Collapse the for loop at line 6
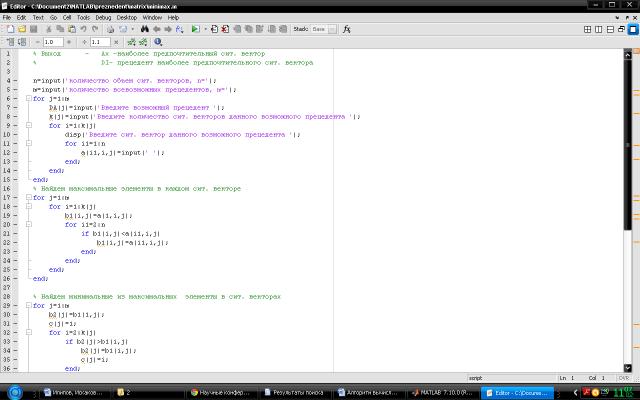This screenshot has width=640, height=400. click(x=29, y=99)
